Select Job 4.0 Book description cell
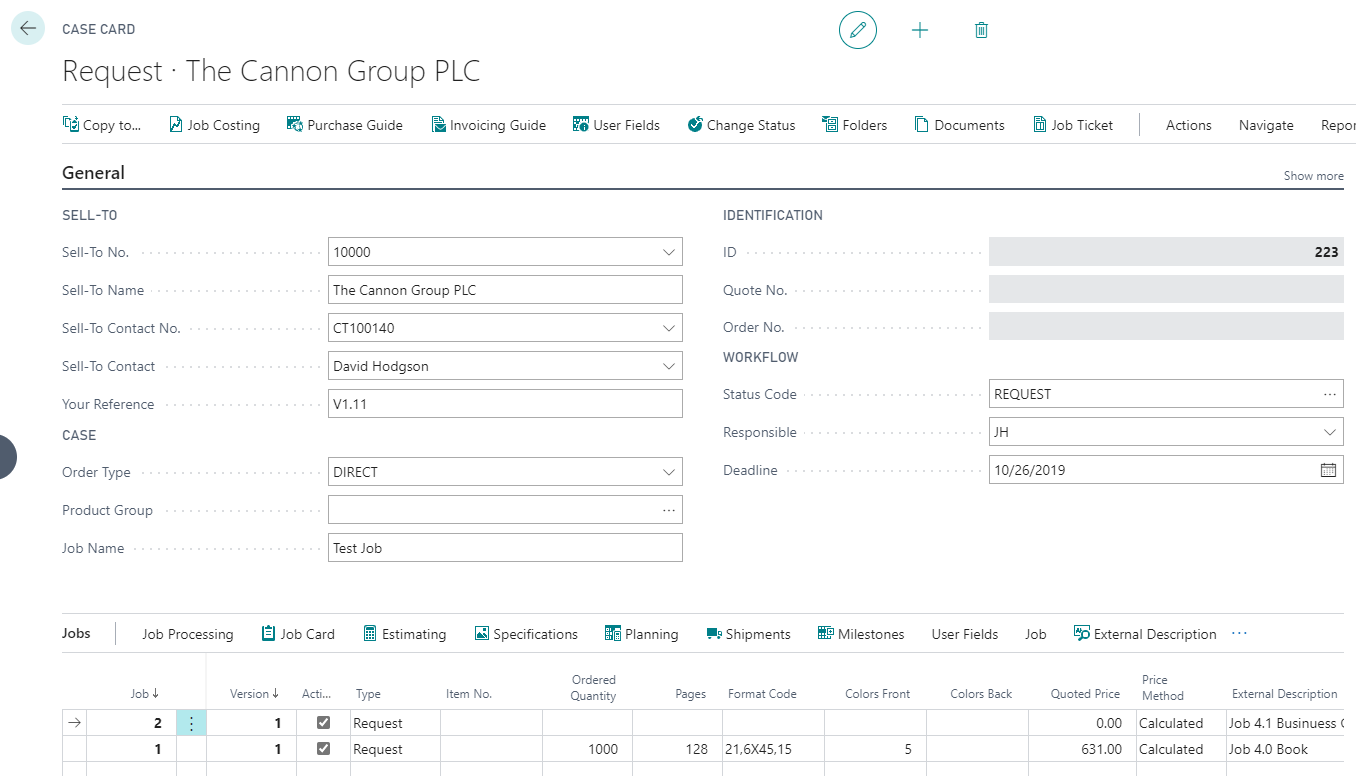Screen dimensions: 1356x776 (1285, 749)
